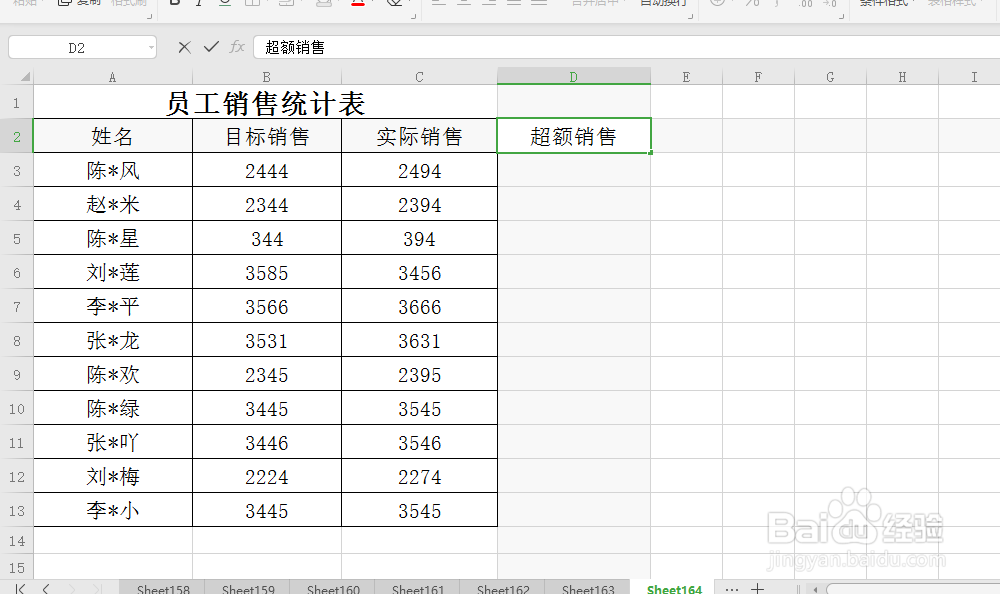Viewport: 1000px width, 594px height.
Task: Select name cell 刘*莲
Action: pos(112,272)
